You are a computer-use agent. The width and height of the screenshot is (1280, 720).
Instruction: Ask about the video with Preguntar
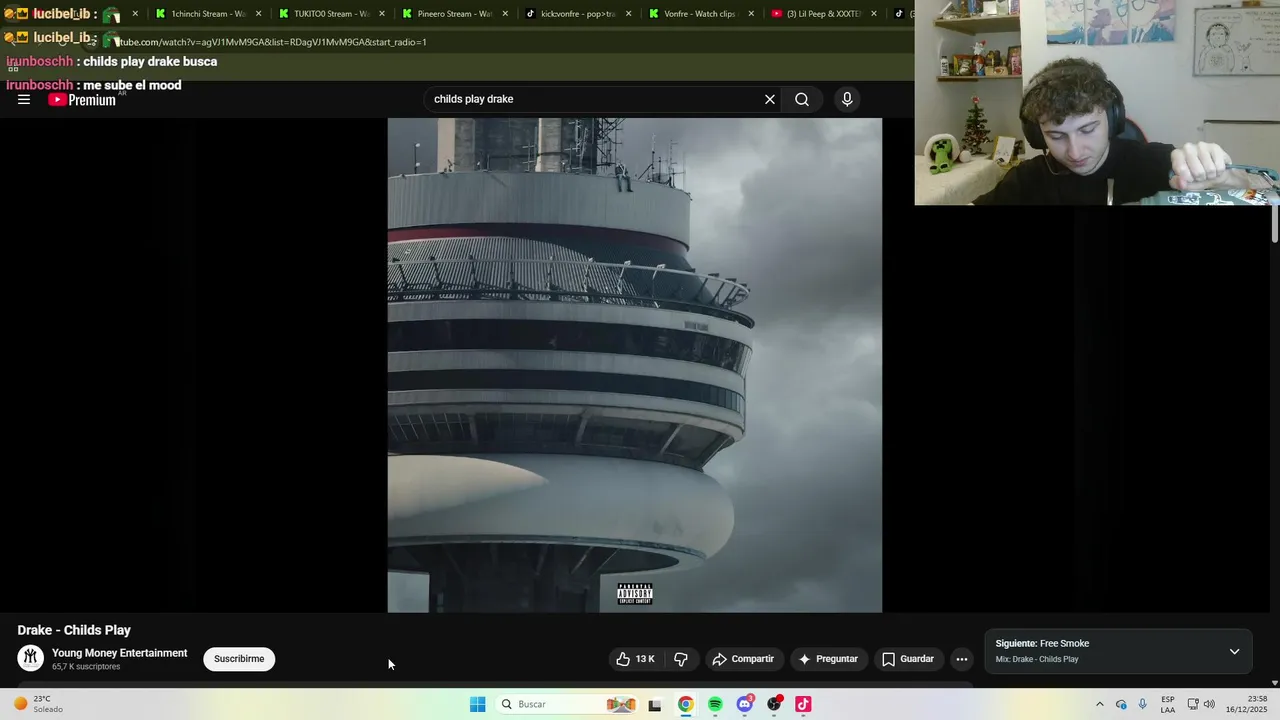click(828, 659)
